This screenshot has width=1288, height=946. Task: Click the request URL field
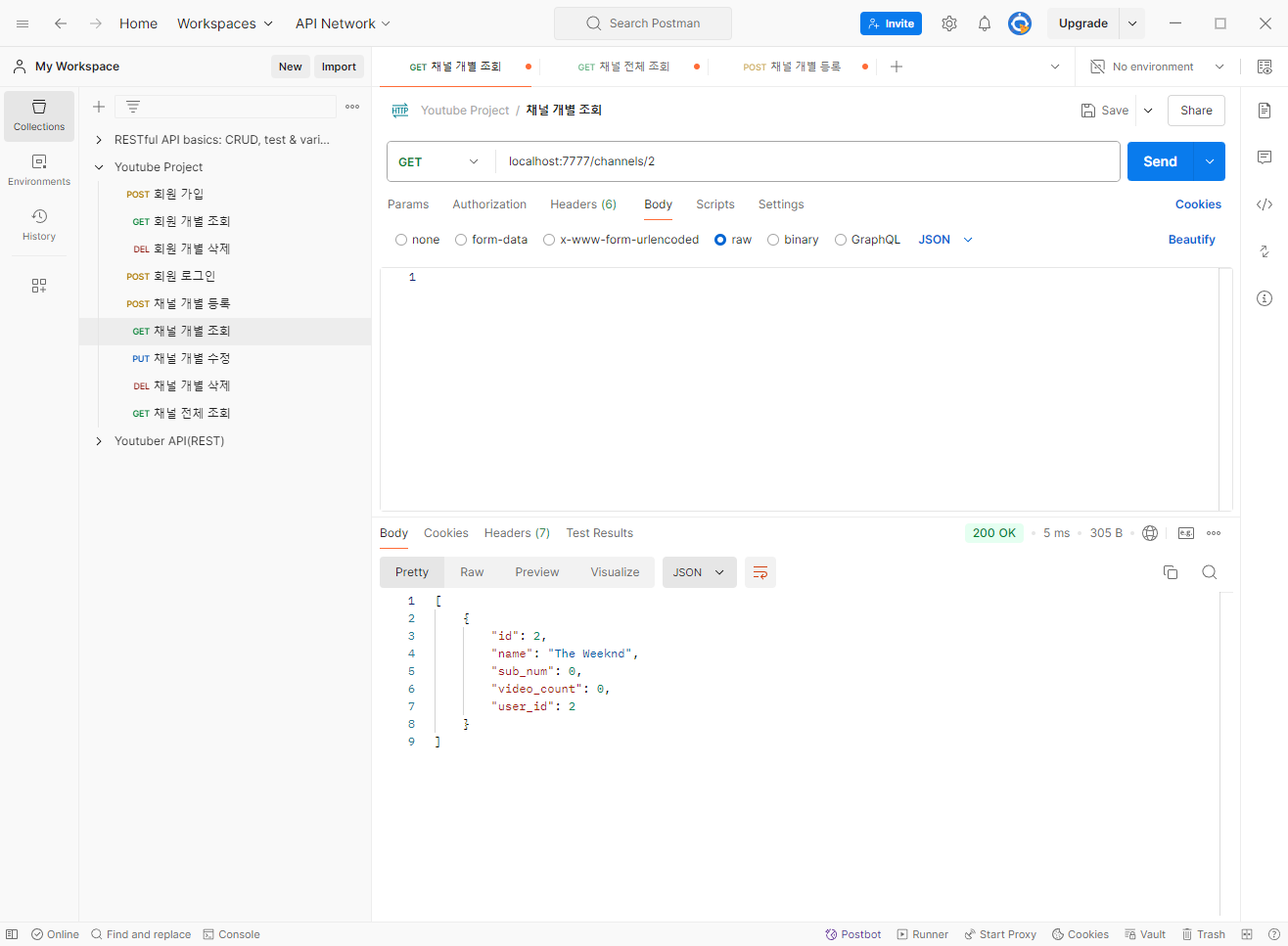tap(807, 161)
